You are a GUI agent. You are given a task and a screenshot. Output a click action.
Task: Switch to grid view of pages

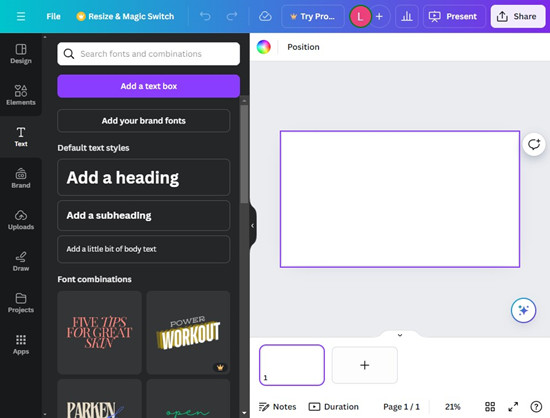tap(490, 407)
